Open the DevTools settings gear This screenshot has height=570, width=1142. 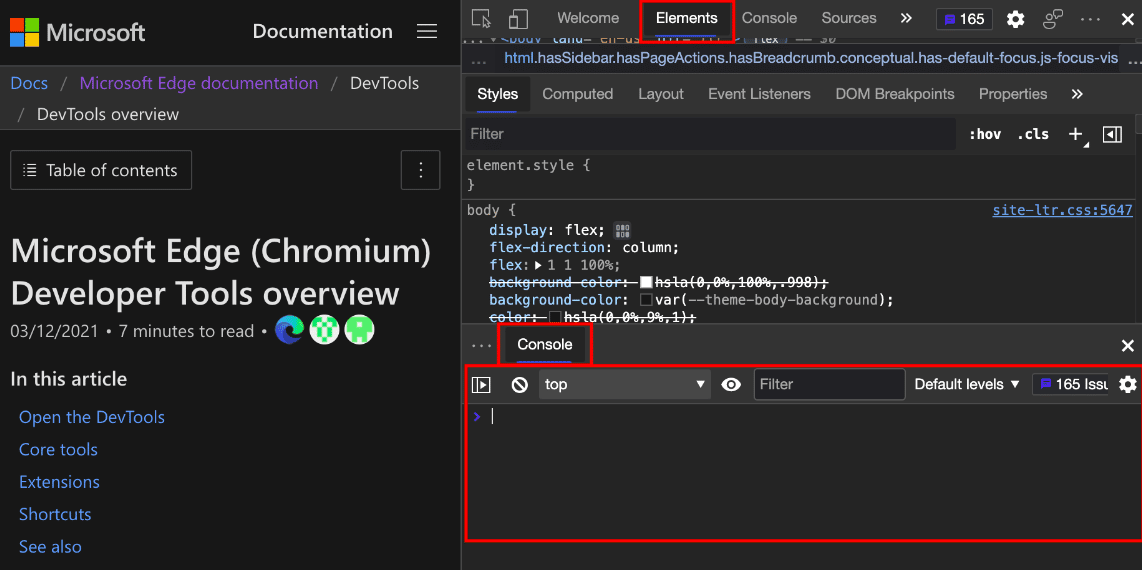[1015, 20]
